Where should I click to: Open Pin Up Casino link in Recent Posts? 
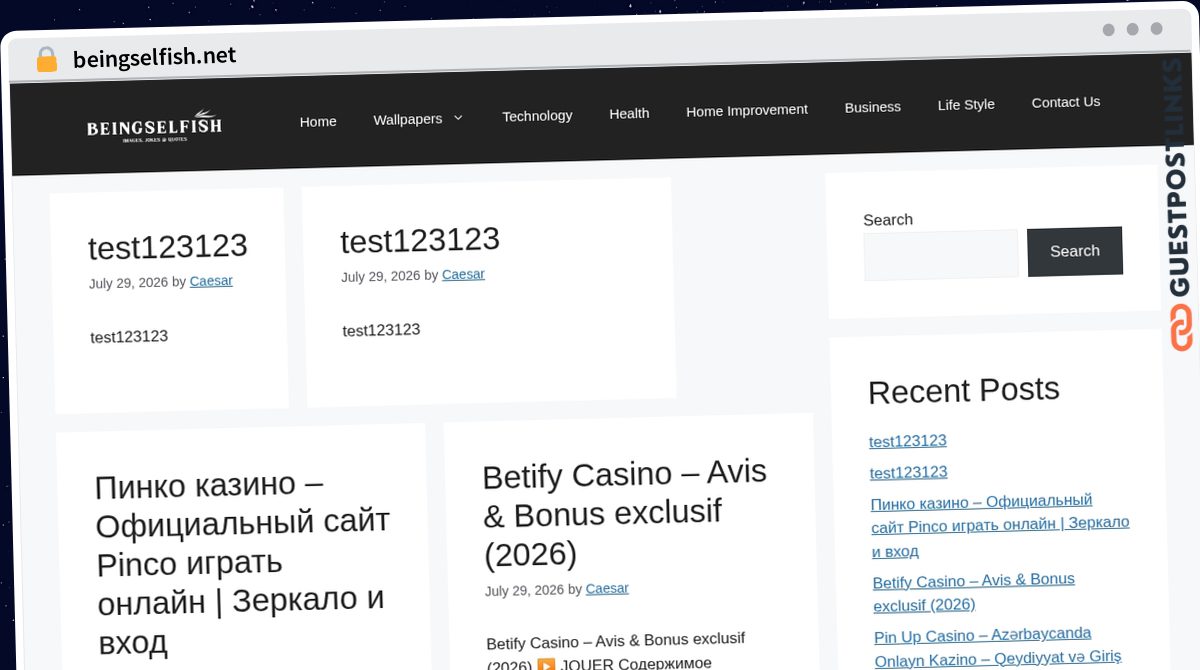pos(998,647)
